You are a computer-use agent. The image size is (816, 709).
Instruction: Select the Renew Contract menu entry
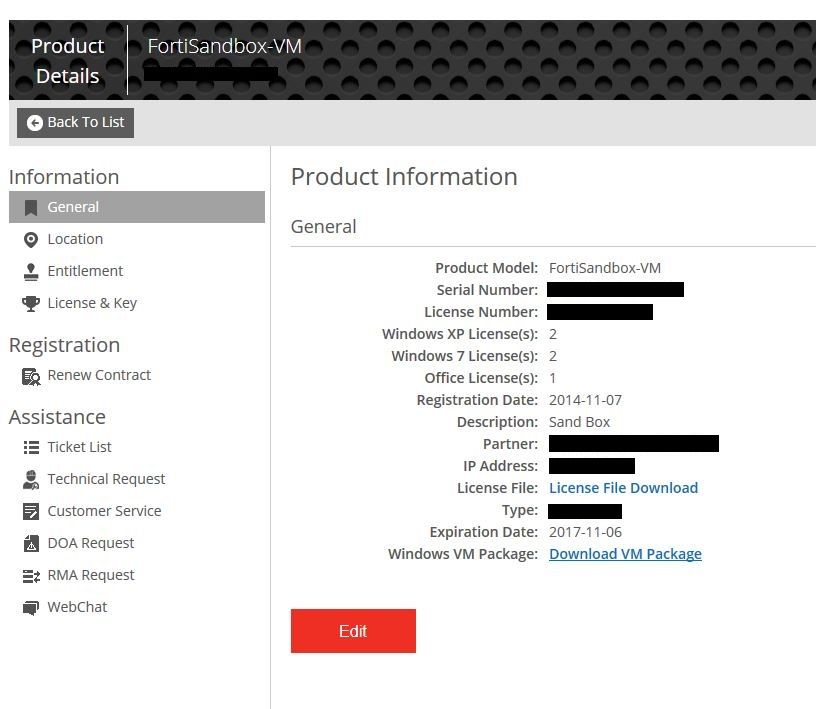[x=99, y=375]
